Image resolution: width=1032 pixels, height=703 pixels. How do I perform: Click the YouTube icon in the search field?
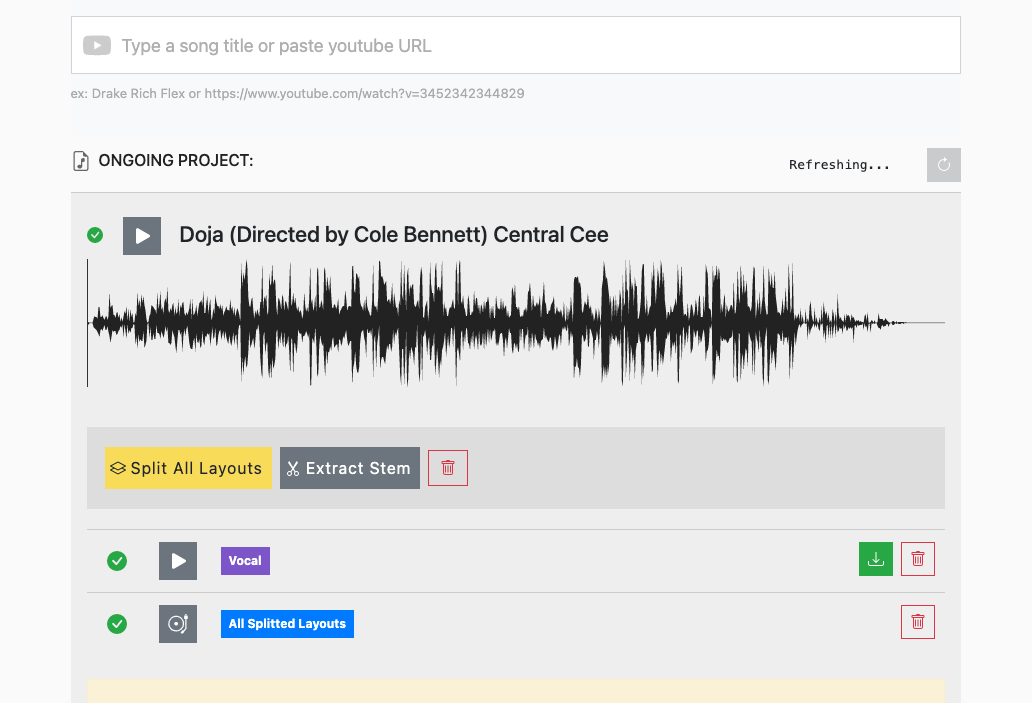97,45
